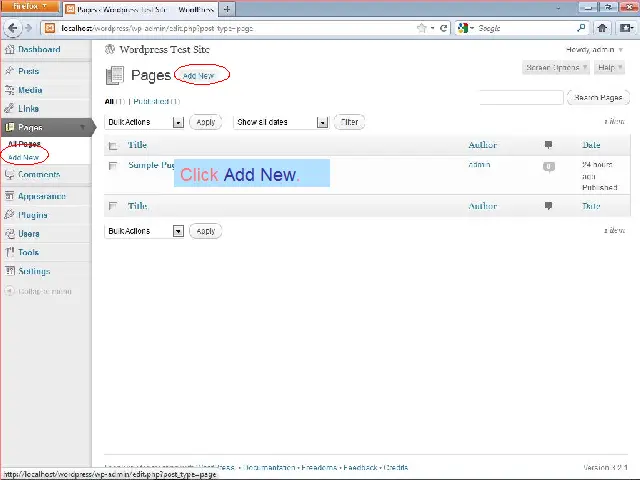Sort by the Date column header

591,145
